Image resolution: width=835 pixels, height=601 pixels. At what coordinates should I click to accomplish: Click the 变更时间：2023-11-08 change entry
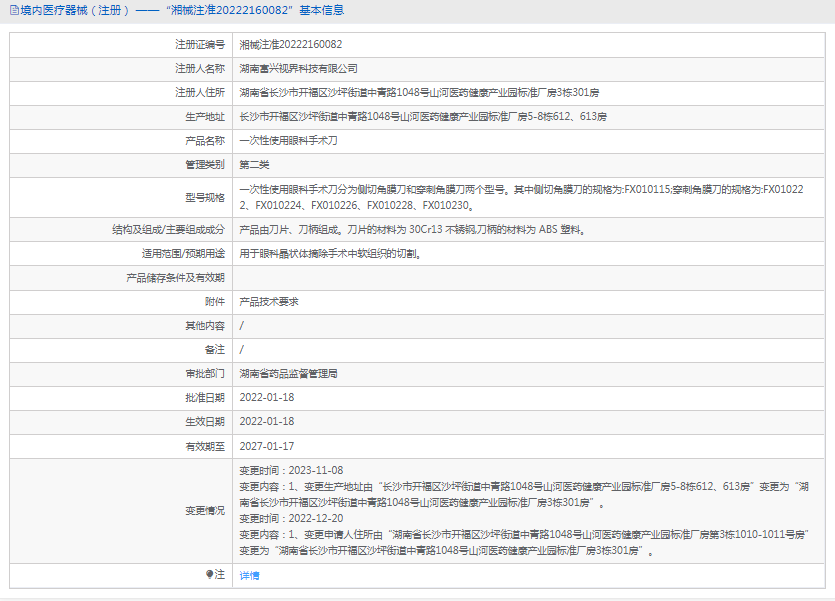click(x=291, y=470)
